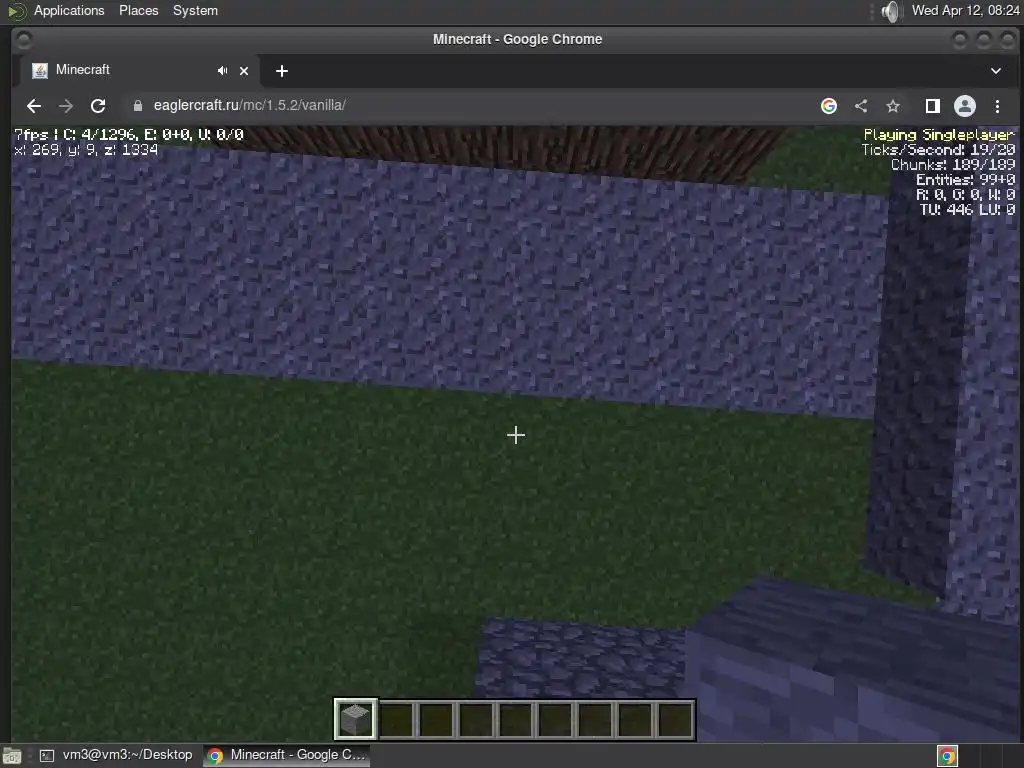Open the System menu
Screen dimensions: 1024x768
(195, 10)
